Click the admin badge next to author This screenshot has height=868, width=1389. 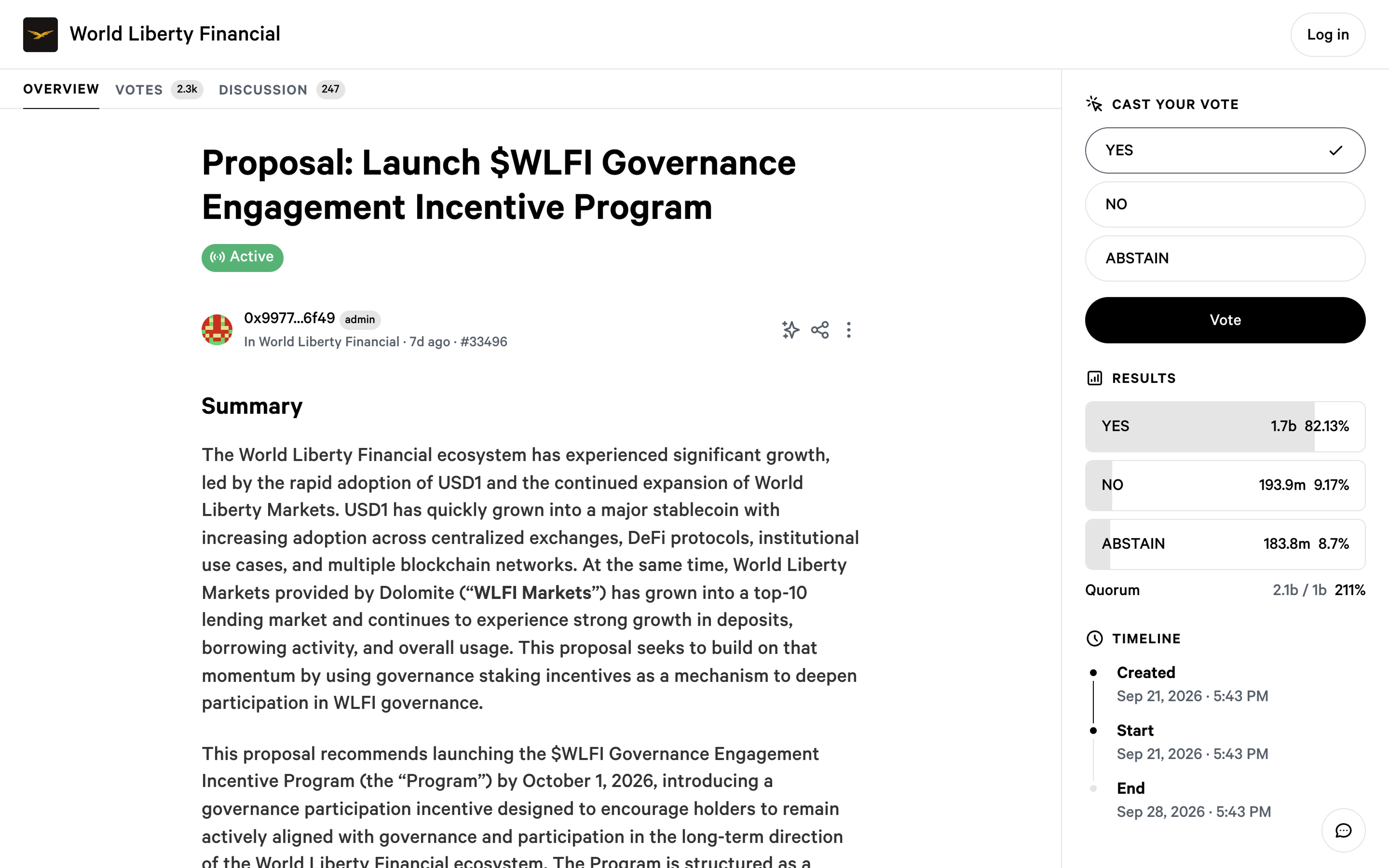point(360,319)
